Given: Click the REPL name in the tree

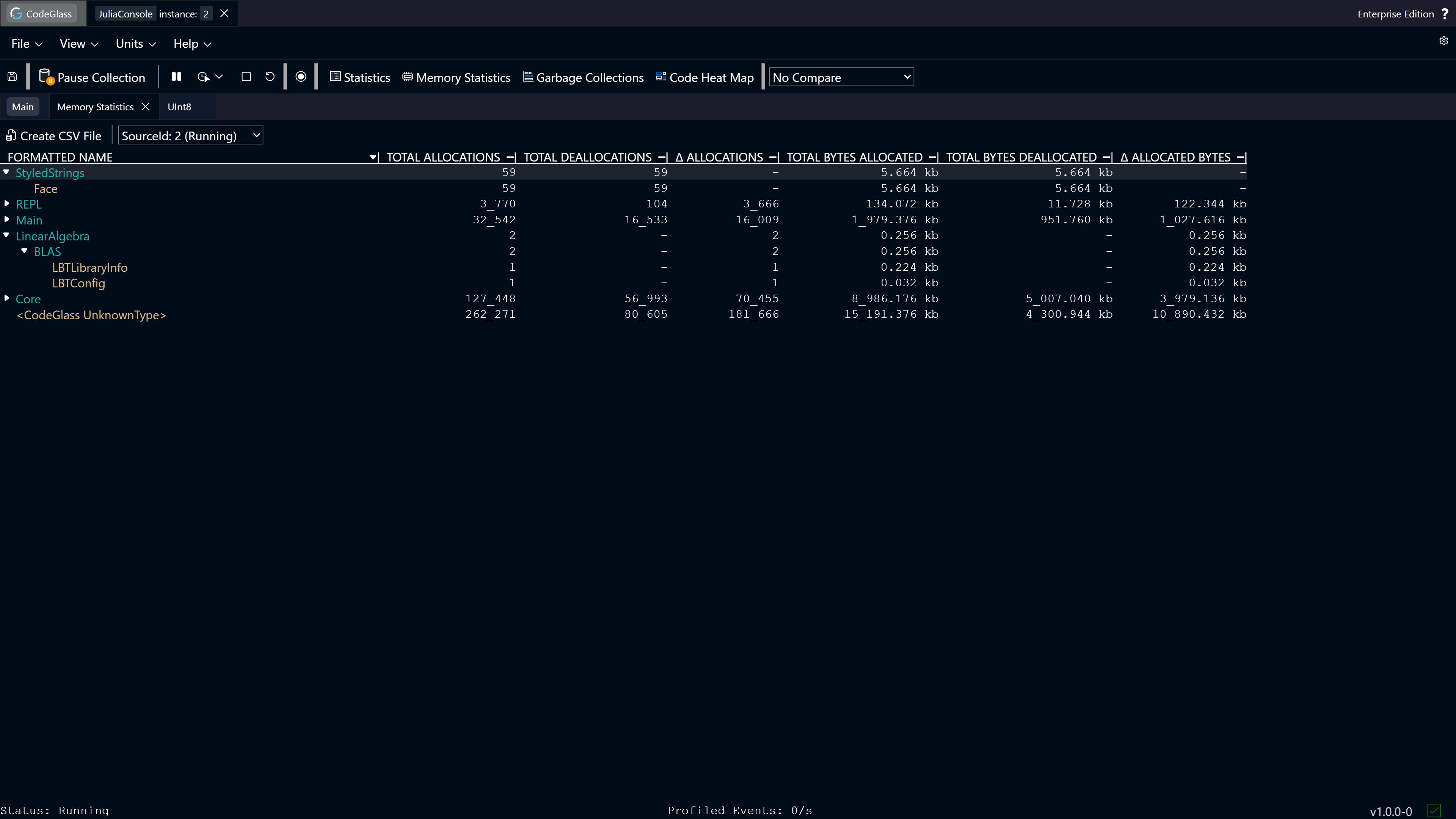Looking at the screenshot, I should pos(28,205).
